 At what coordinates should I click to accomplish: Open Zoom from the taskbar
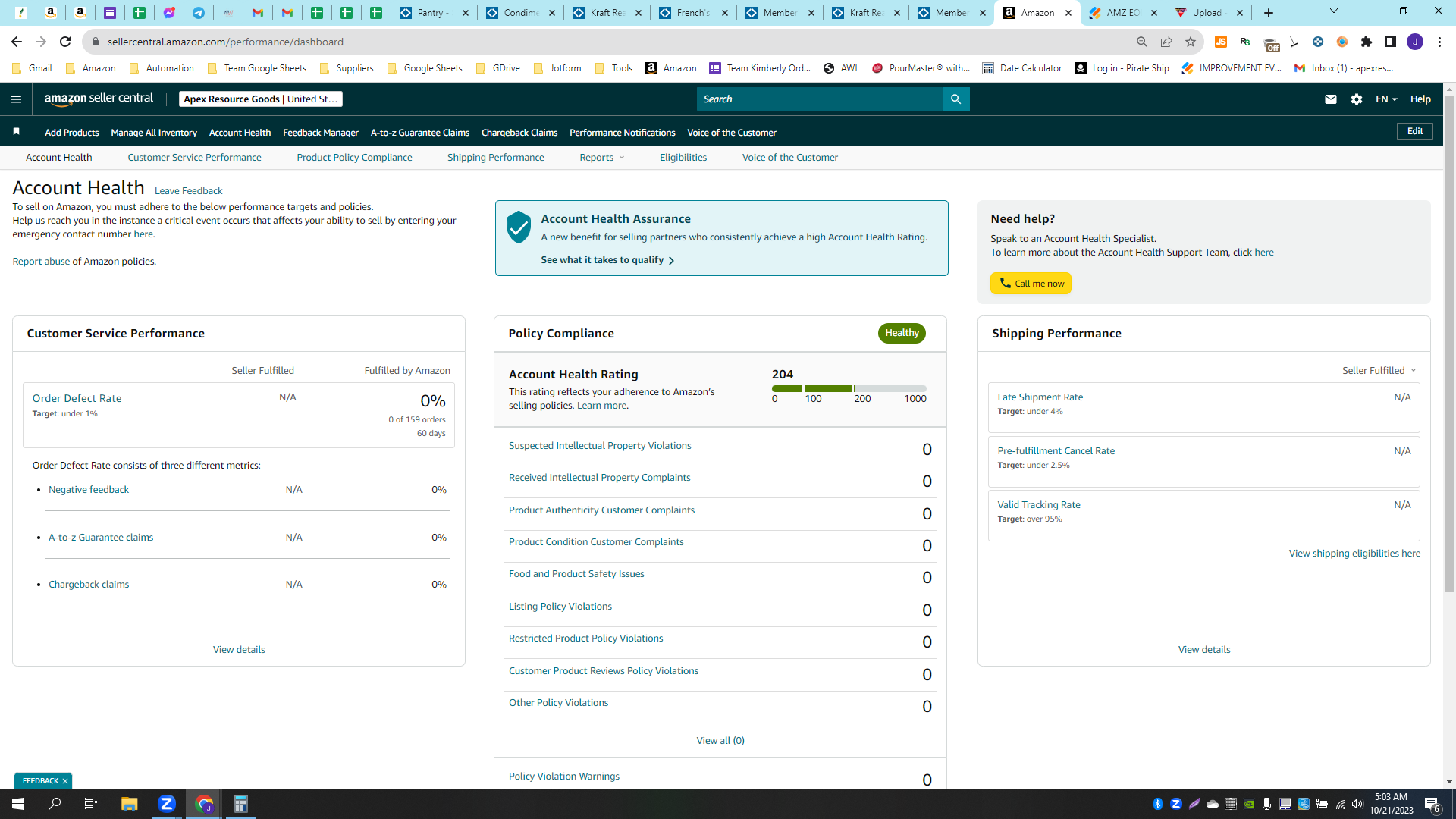point(167,804)
